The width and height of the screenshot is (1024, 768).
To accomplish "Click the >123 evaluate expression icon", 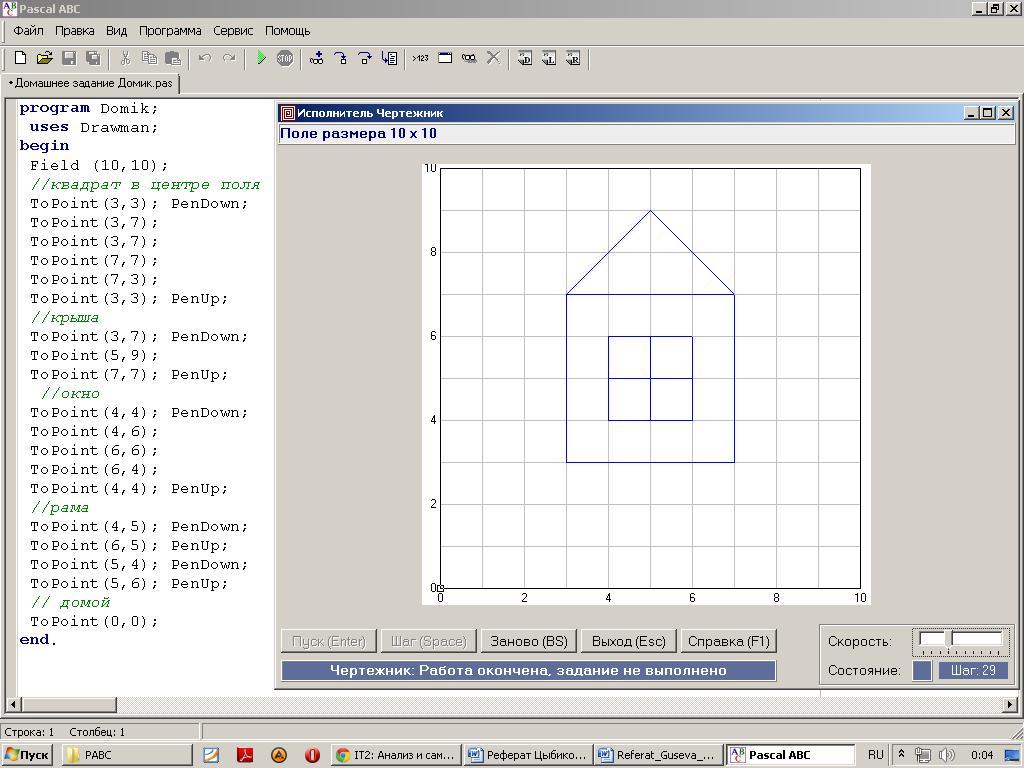I will (x=420, y=58).
